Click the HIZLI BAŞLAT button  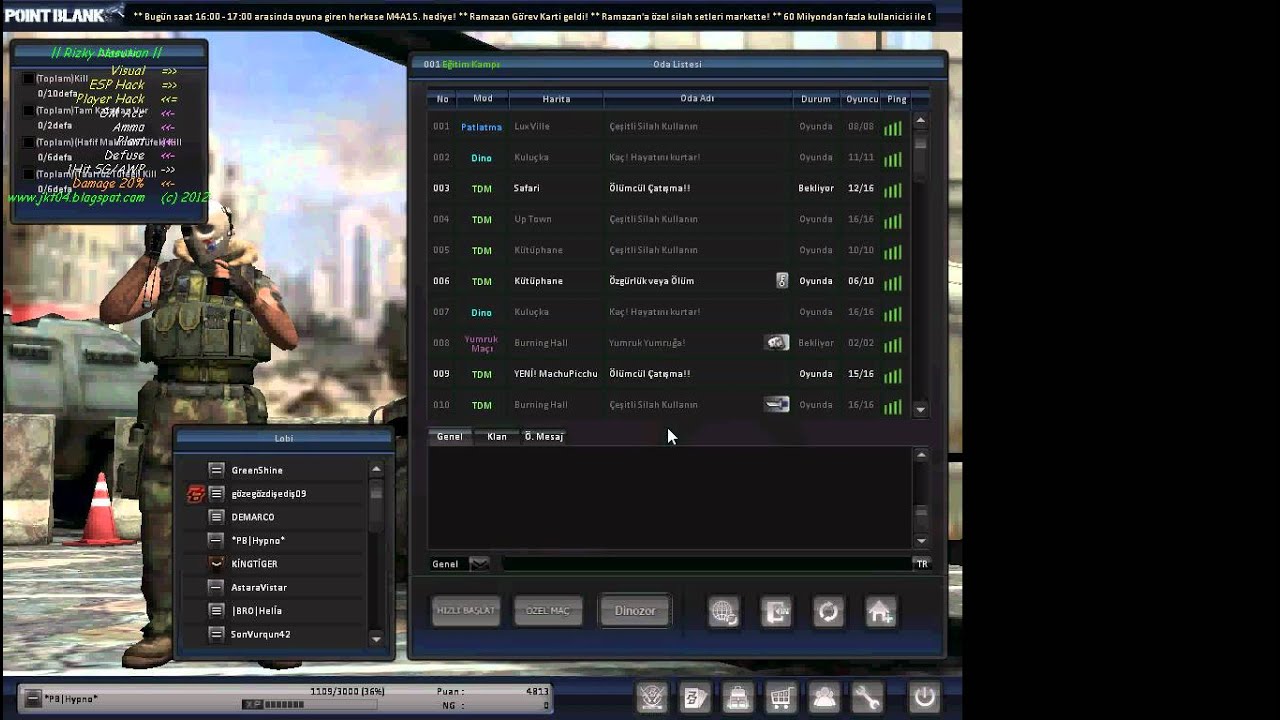click(465, 611)
